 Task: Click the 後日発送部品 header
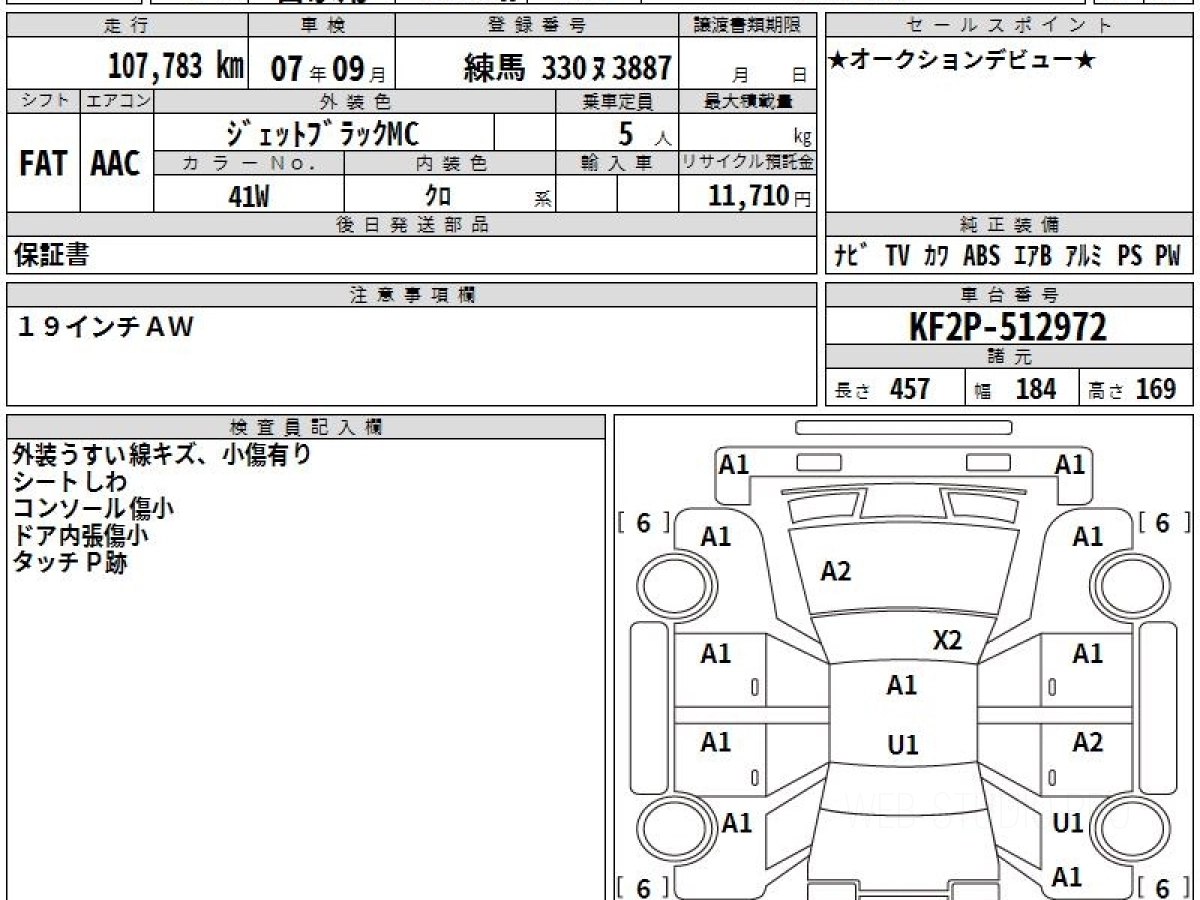pos(412,225)
